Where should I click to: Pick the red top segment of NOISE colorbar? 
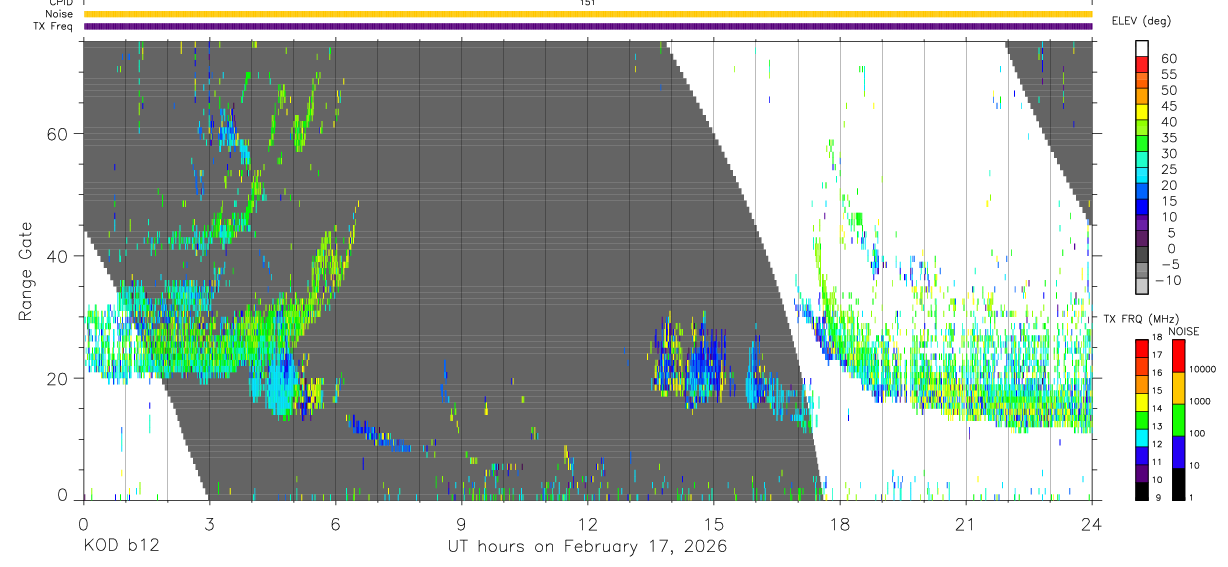[x=1178, y=356]
